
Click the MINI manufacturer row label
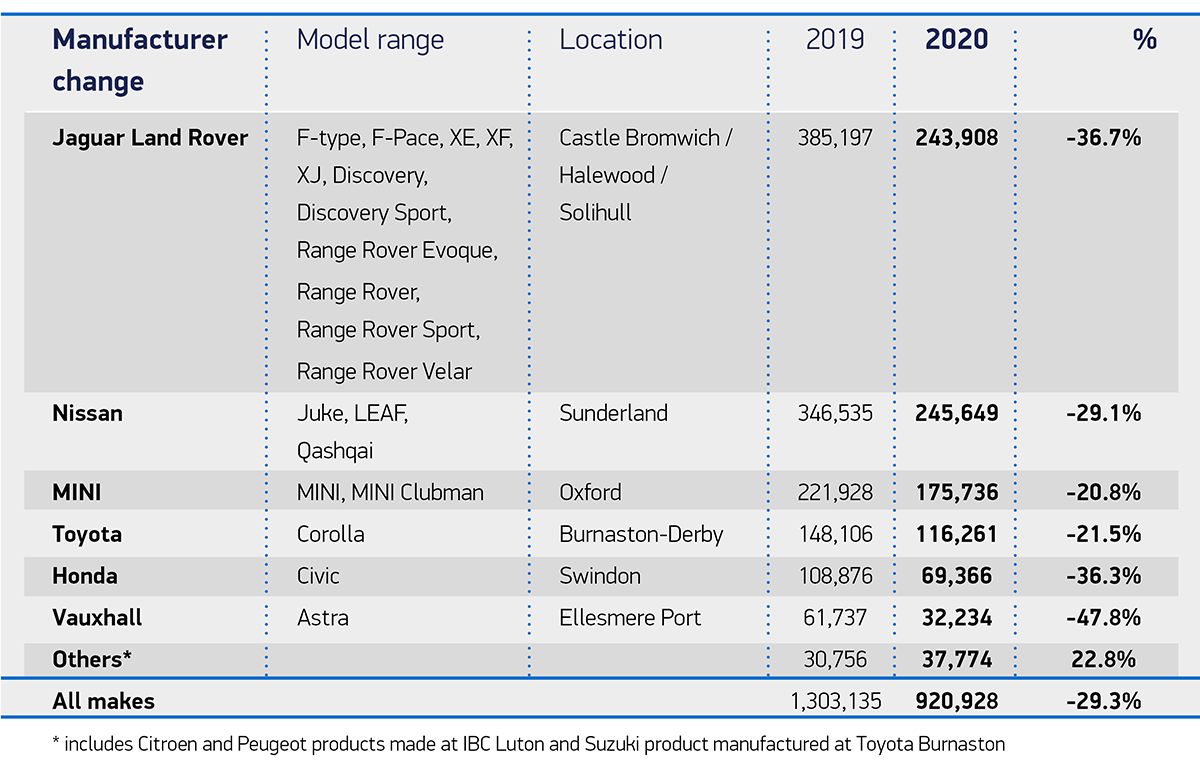point(76,492)
